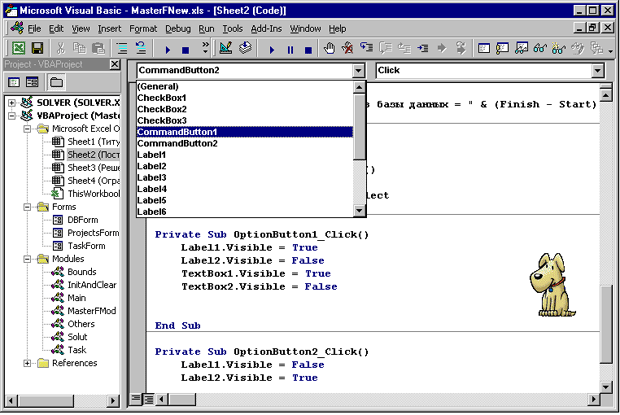Click the View Microsoft Excel toolbar icon

point(18,48)
